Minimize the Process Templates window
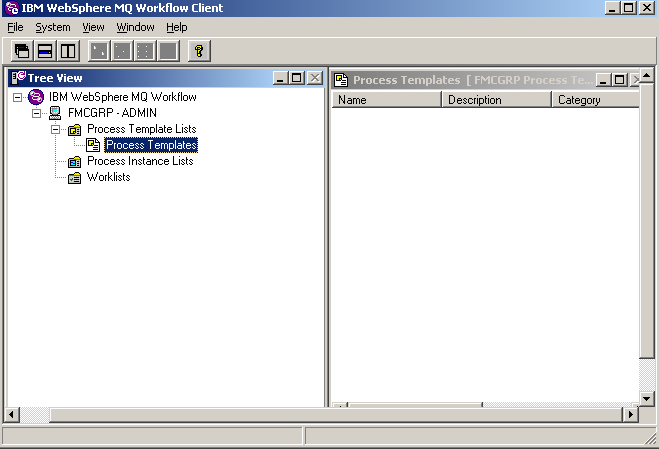 [604, 79]
